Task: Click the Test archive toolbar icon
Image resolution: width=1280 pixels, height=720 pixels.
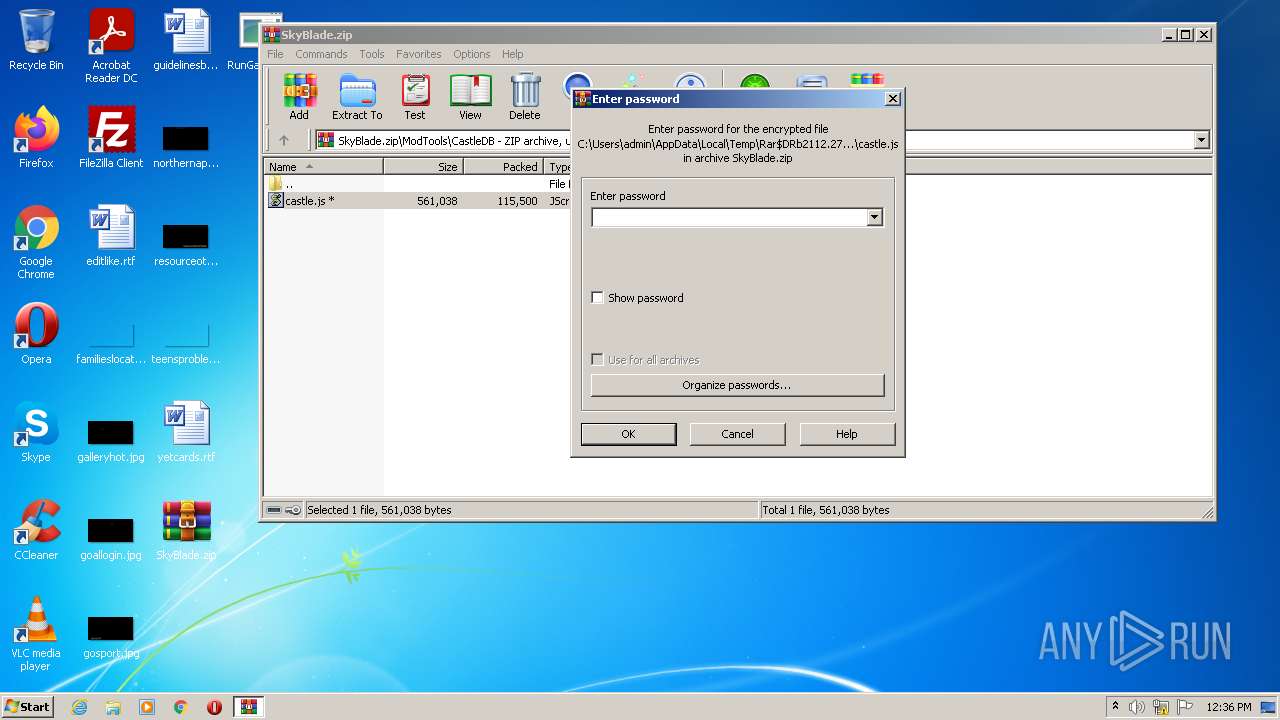Action: 415,97
